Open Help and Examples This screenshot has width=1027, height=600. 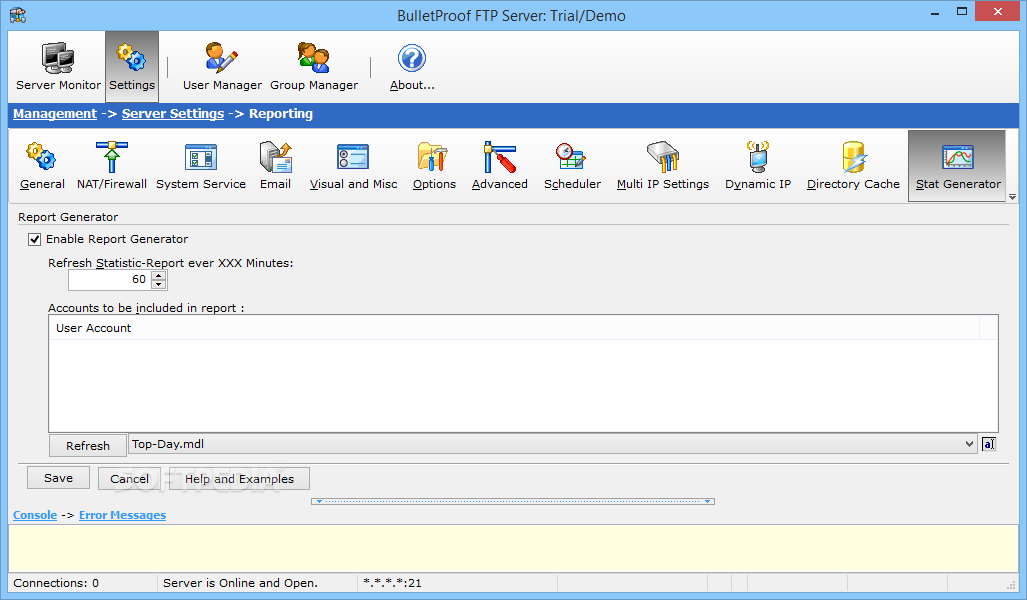pyautogui.click(x=239, y=479)
